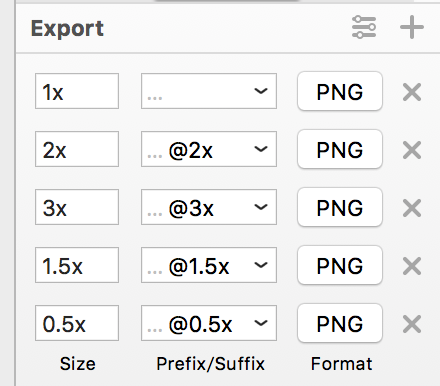Remove the 1.5x export row

point(412,266)
